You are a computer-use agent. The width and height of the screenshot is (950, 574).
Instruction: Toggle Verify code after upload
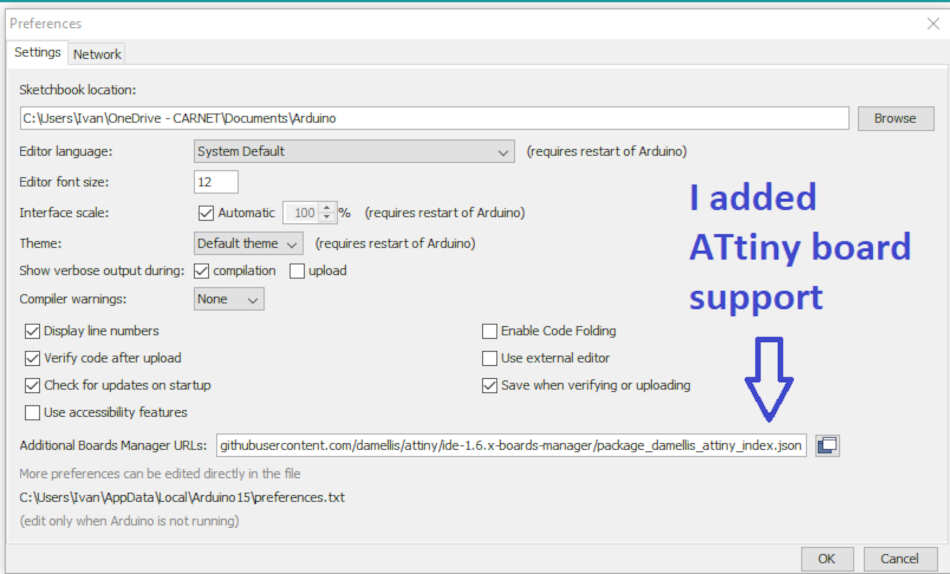(x=32, y=358)
